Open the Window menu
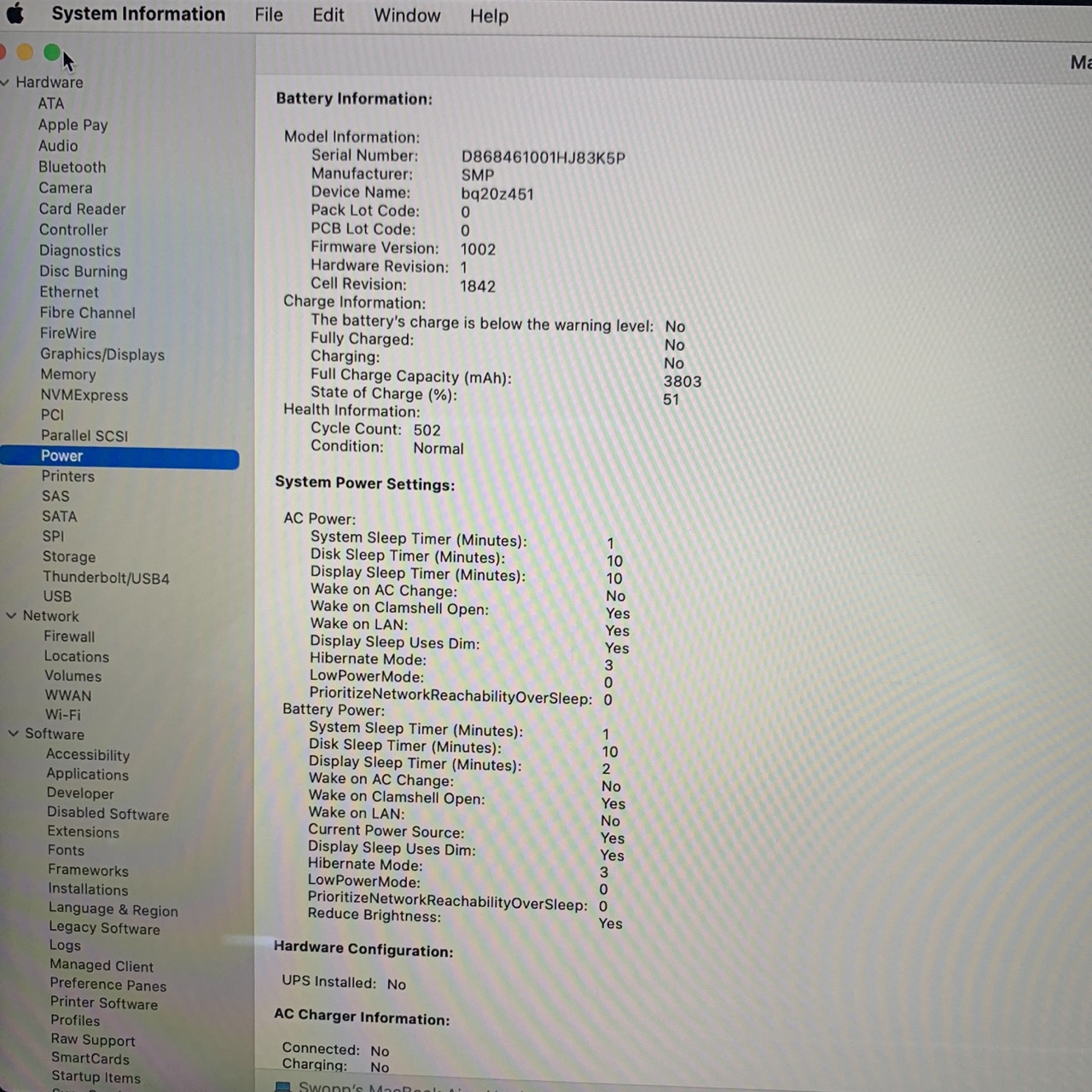Image resolution: width=1092 pixels, height=1092 pixels. coord(407,15)
